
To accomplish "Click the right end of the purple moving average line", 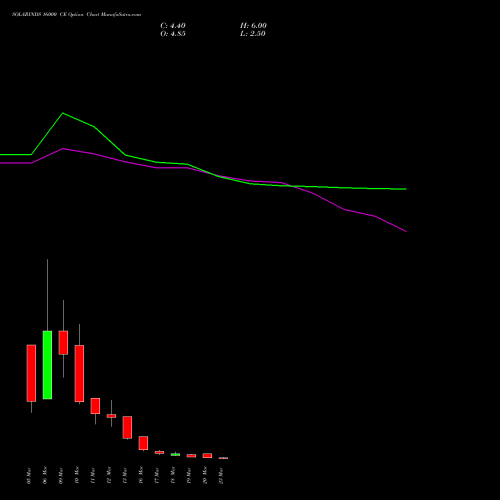I will tap(406, 231).
